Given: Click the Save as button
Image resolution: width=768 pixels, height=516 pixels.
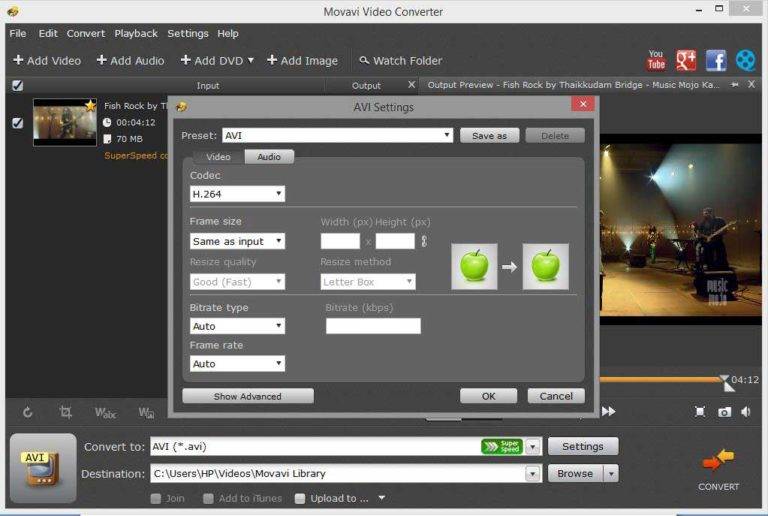Looking at the screenshot, I should tap(489, 136).
